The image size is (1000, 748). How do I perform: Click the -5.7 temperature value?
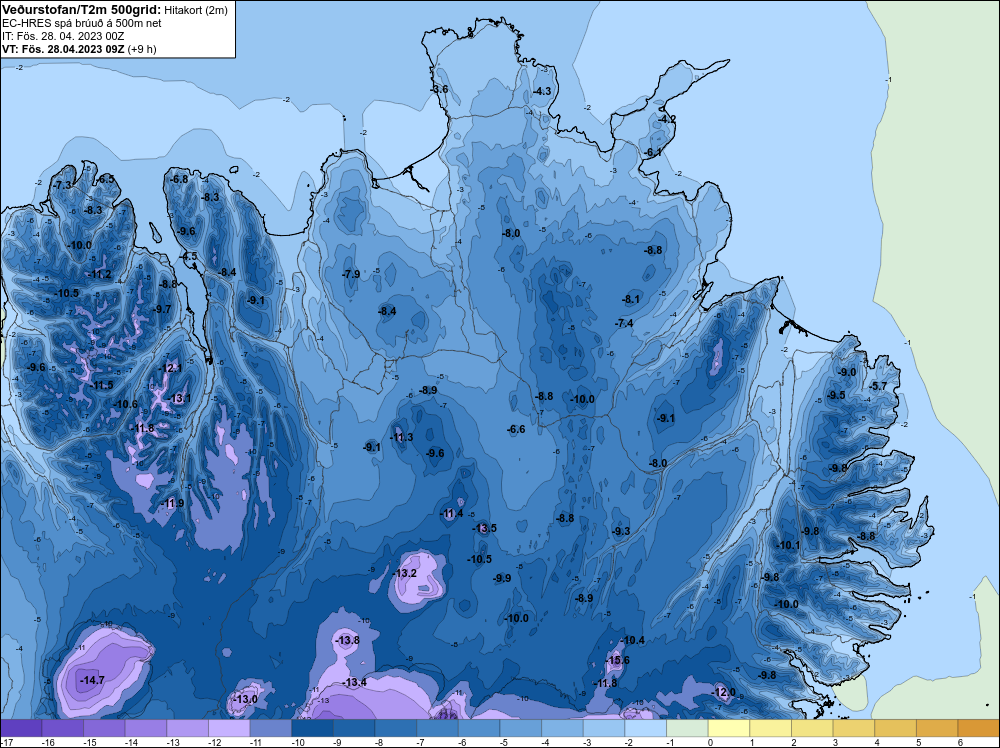pos(879,386)
